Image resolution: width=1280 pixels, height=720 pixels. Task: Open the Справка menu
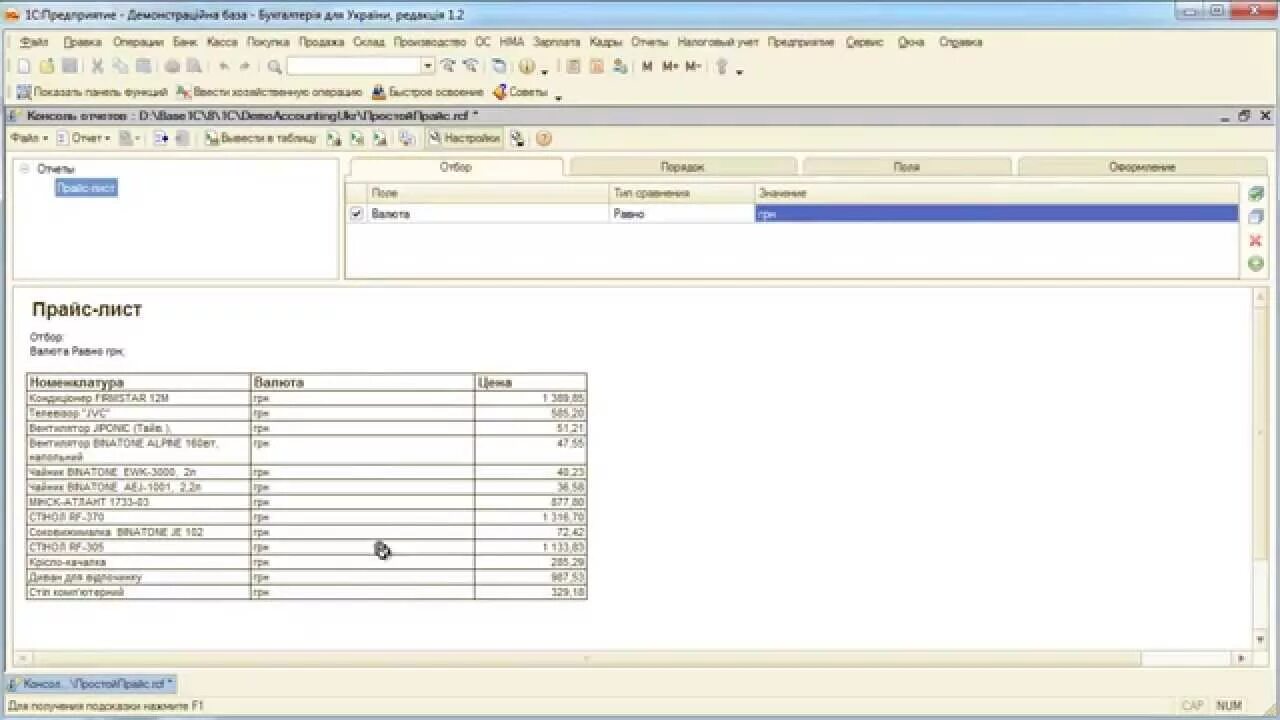click(961, 42)
